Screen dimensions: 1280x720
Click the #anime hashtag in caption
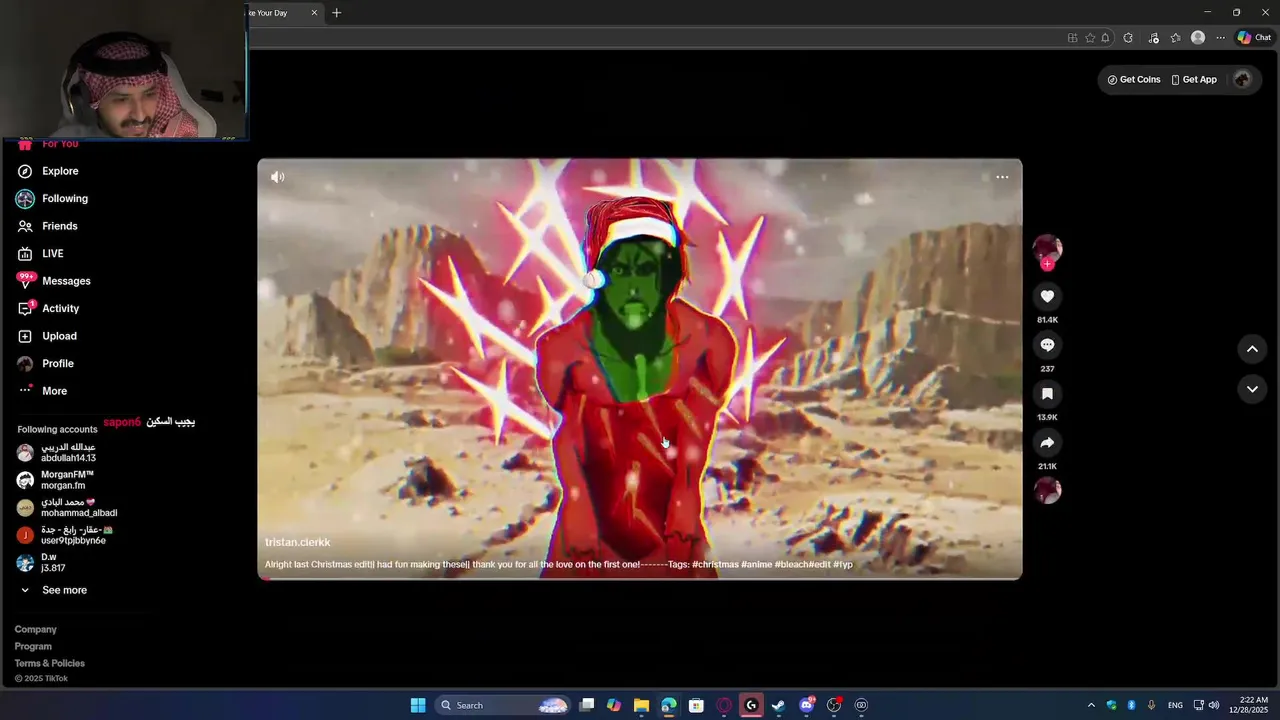pos(756,564)
